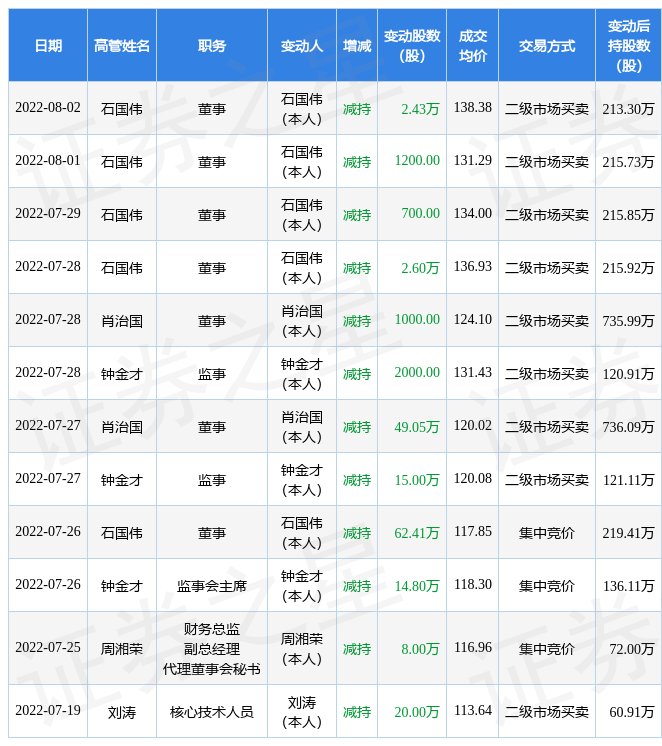
Task: Click the average price 113.64
Action: pyautogui.click(x=473, y=710)
